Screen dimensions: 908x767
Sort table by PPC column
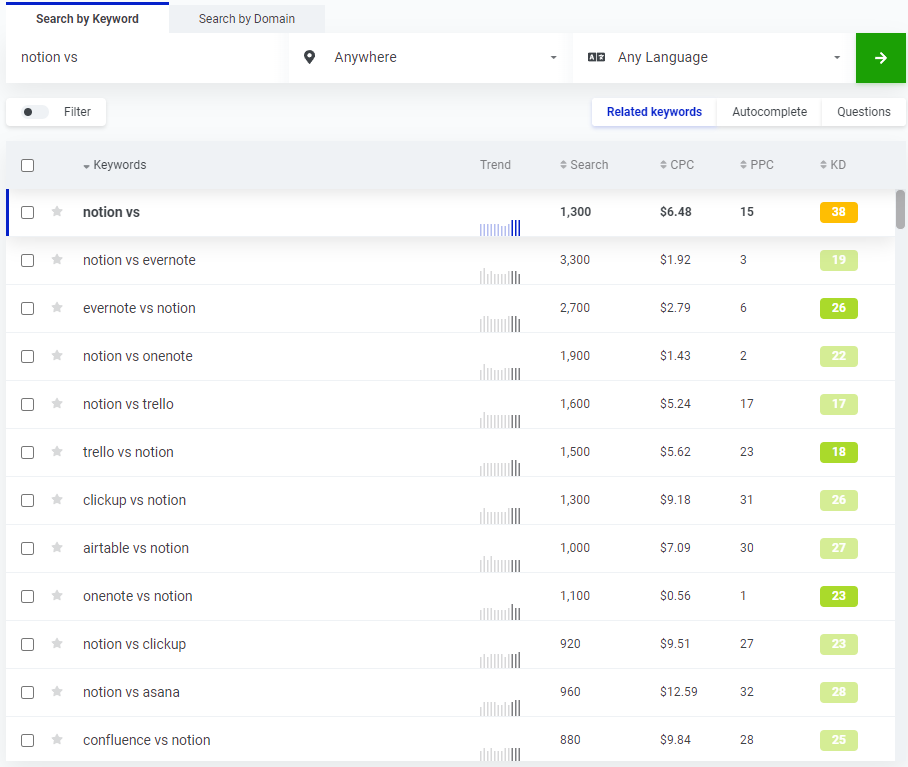pos(757,165)
